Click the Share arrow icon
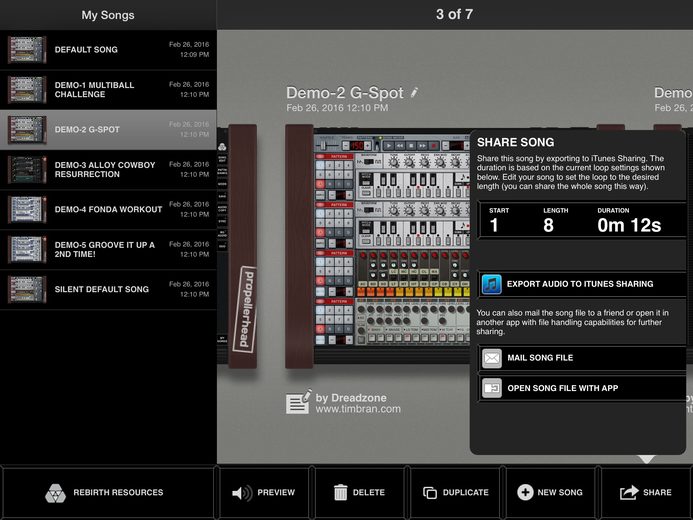Image resolution: width=693 pixels, height=520 pixels. [629, 492]
